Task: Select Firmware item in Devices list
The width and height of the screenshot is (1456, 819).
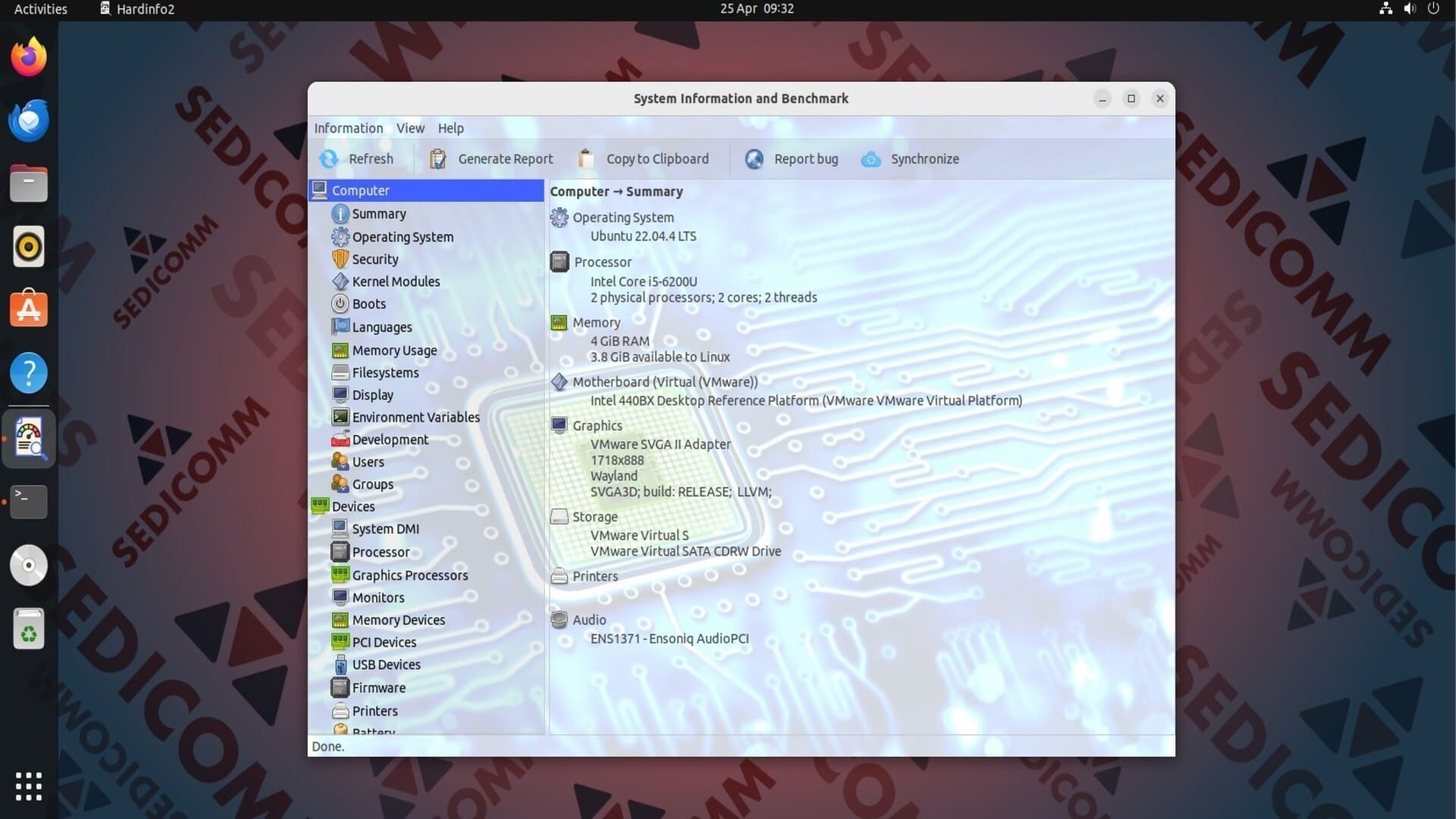Action: coord(378,688)
